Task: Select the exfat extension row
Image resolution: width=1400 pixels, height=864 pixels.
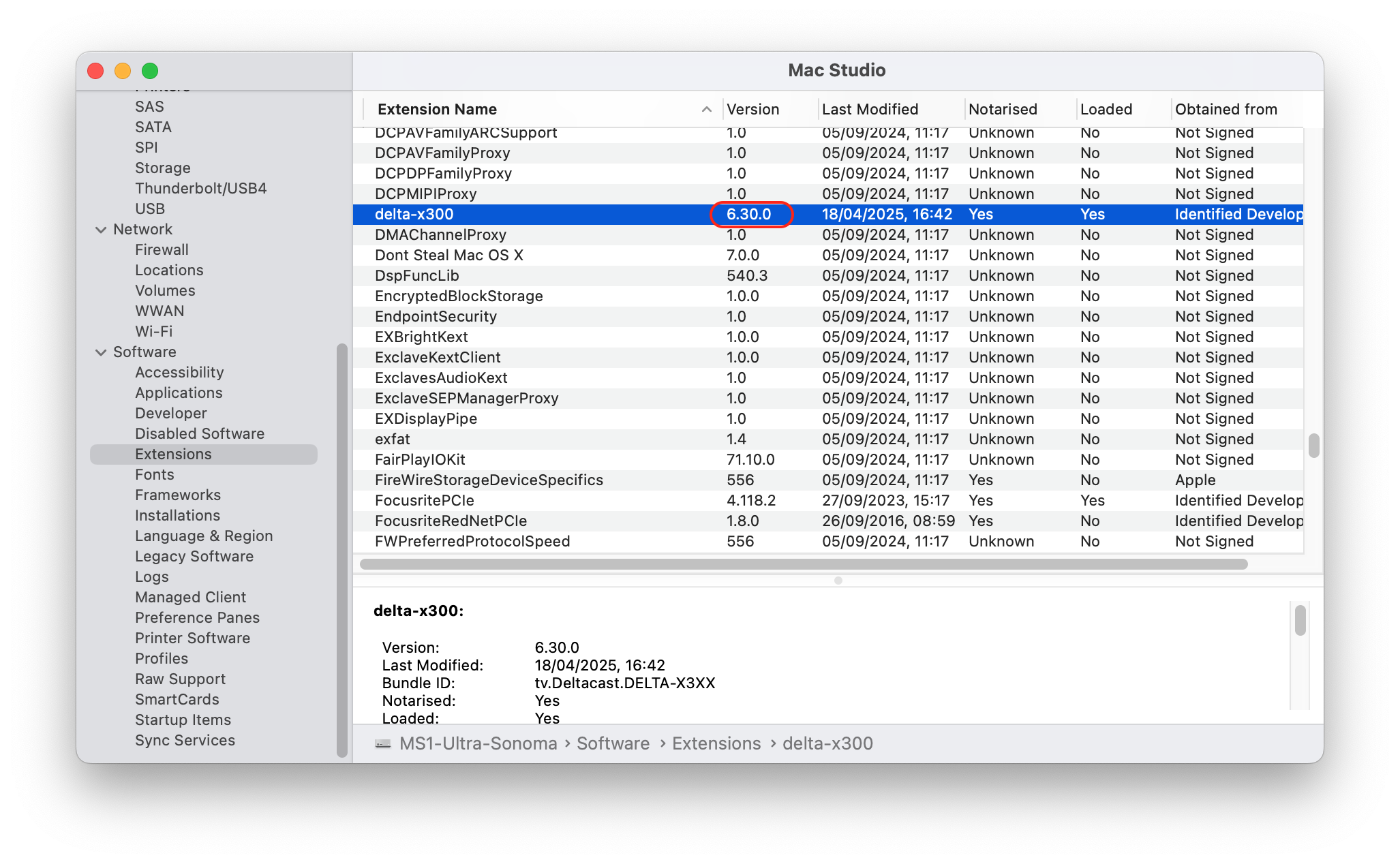Action: 828,439
